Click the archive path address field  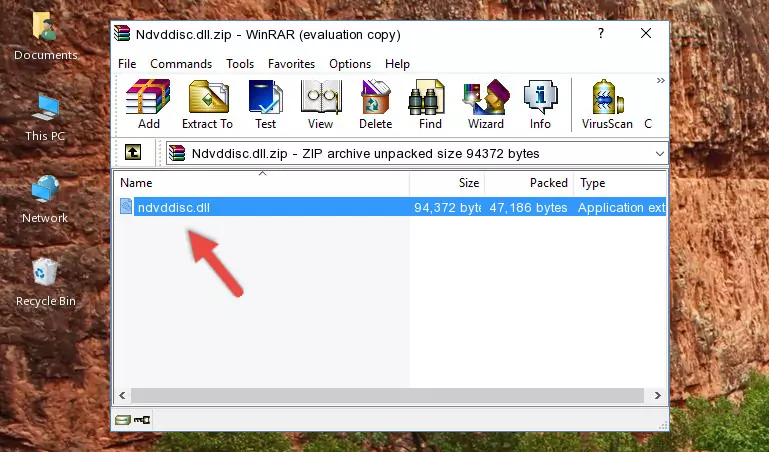(x=417, y=154)
